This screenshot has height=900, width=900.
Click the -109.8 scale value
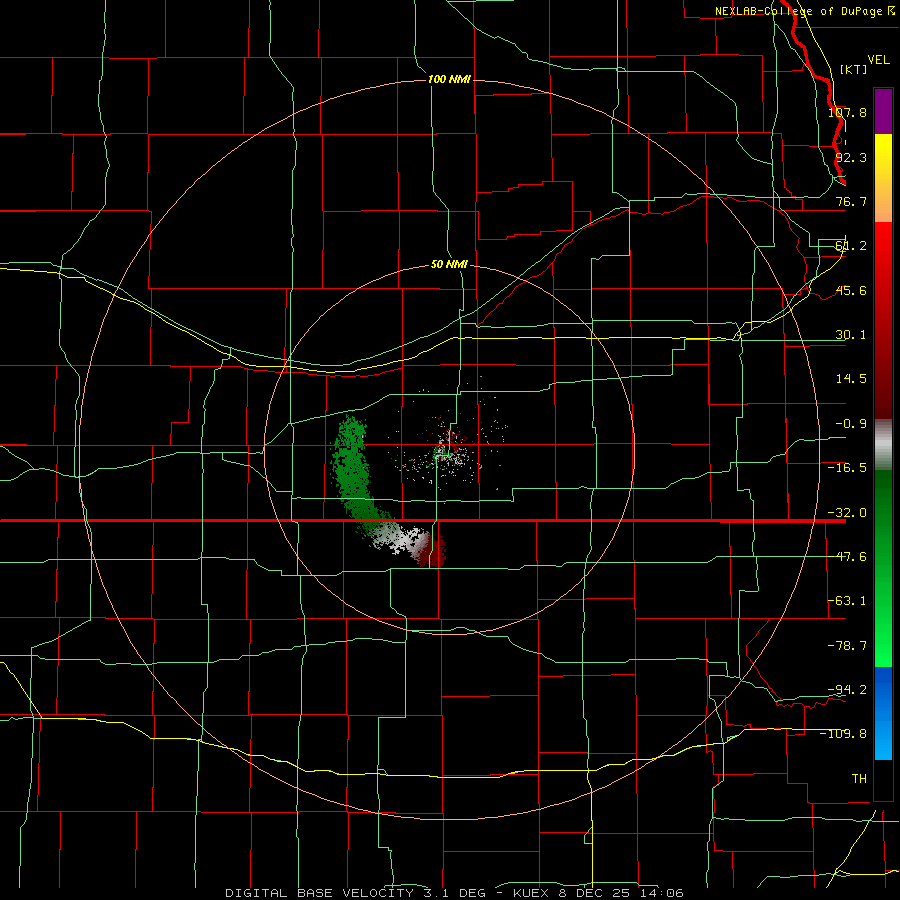point(843,734)
